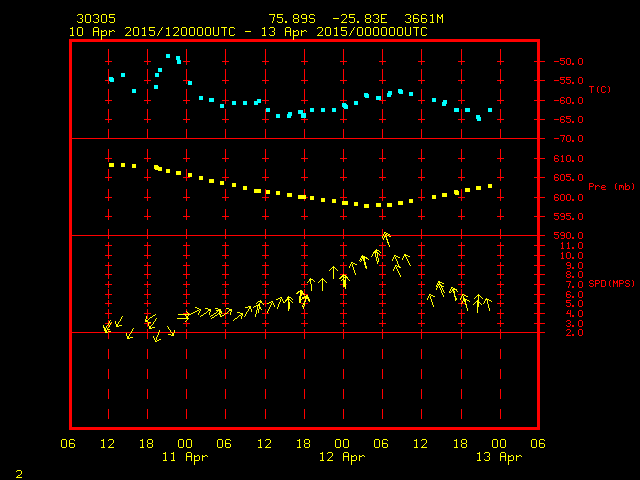Select the Pre (mb) axis title
The width and height of the screenshot is (640, 480).
611,187
